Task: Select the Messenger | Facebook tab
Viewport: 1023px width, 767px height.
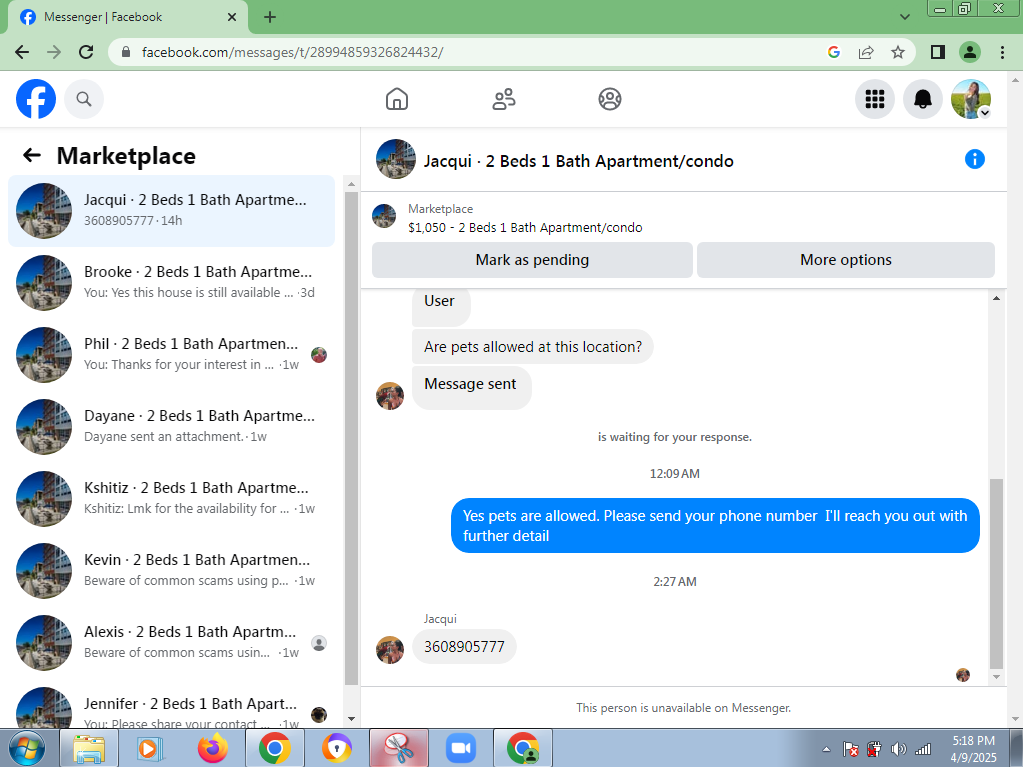Action: 127,18
